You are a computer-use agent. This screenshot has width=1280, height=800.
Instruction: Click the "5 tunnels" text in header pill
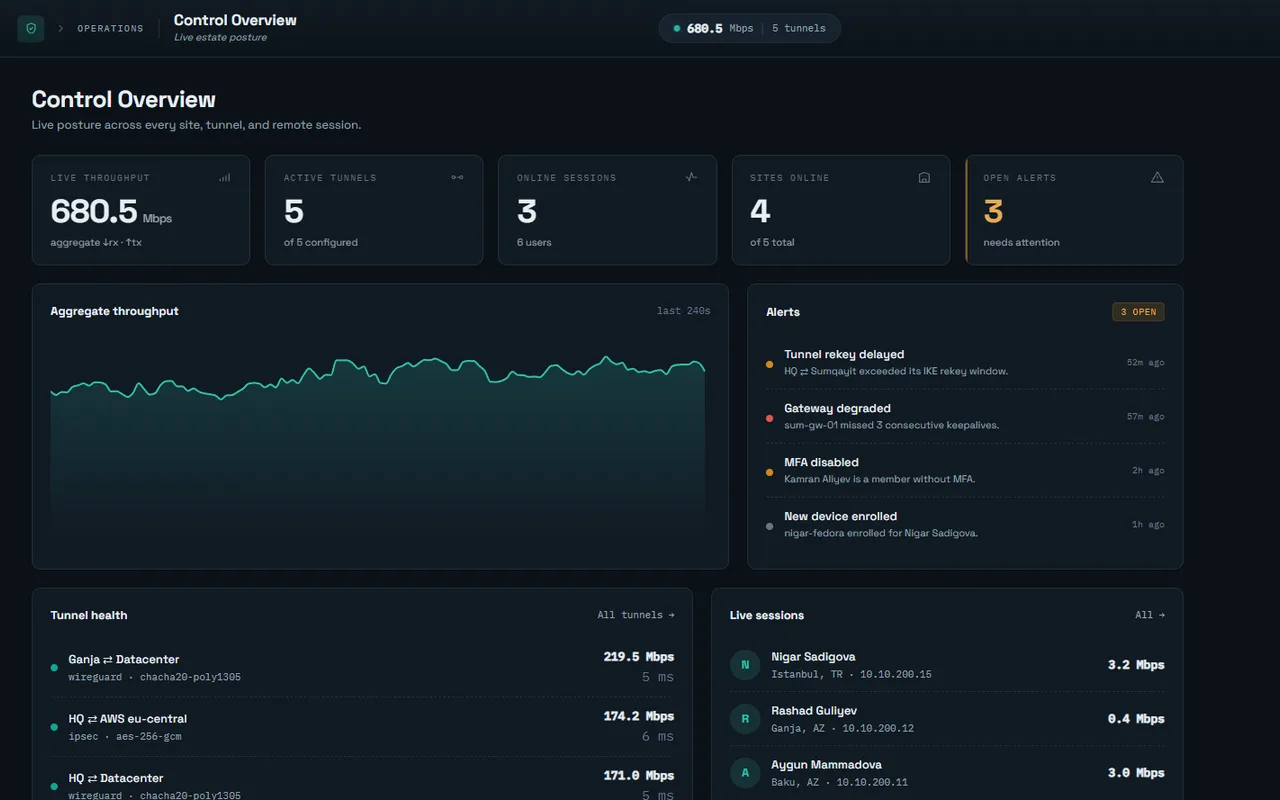click(x=799, y=28)
